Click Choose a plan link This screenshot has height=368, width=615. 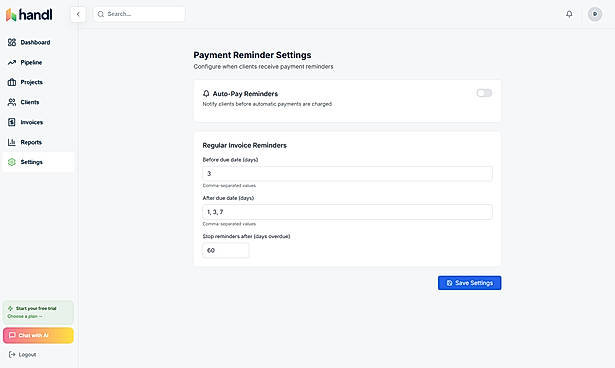(25, 316)
